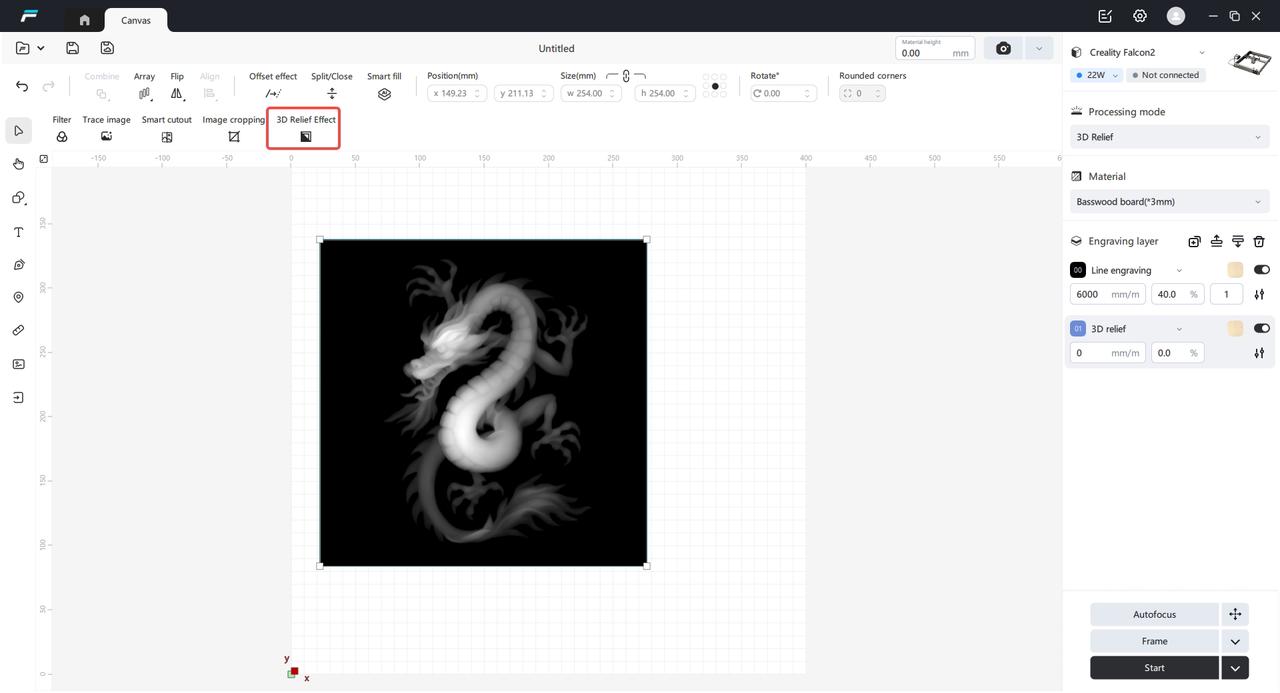The width and height of the screenshot is (1280, 693).
Task: Click the Image cropping icon
Action: (x=233, y=136)
